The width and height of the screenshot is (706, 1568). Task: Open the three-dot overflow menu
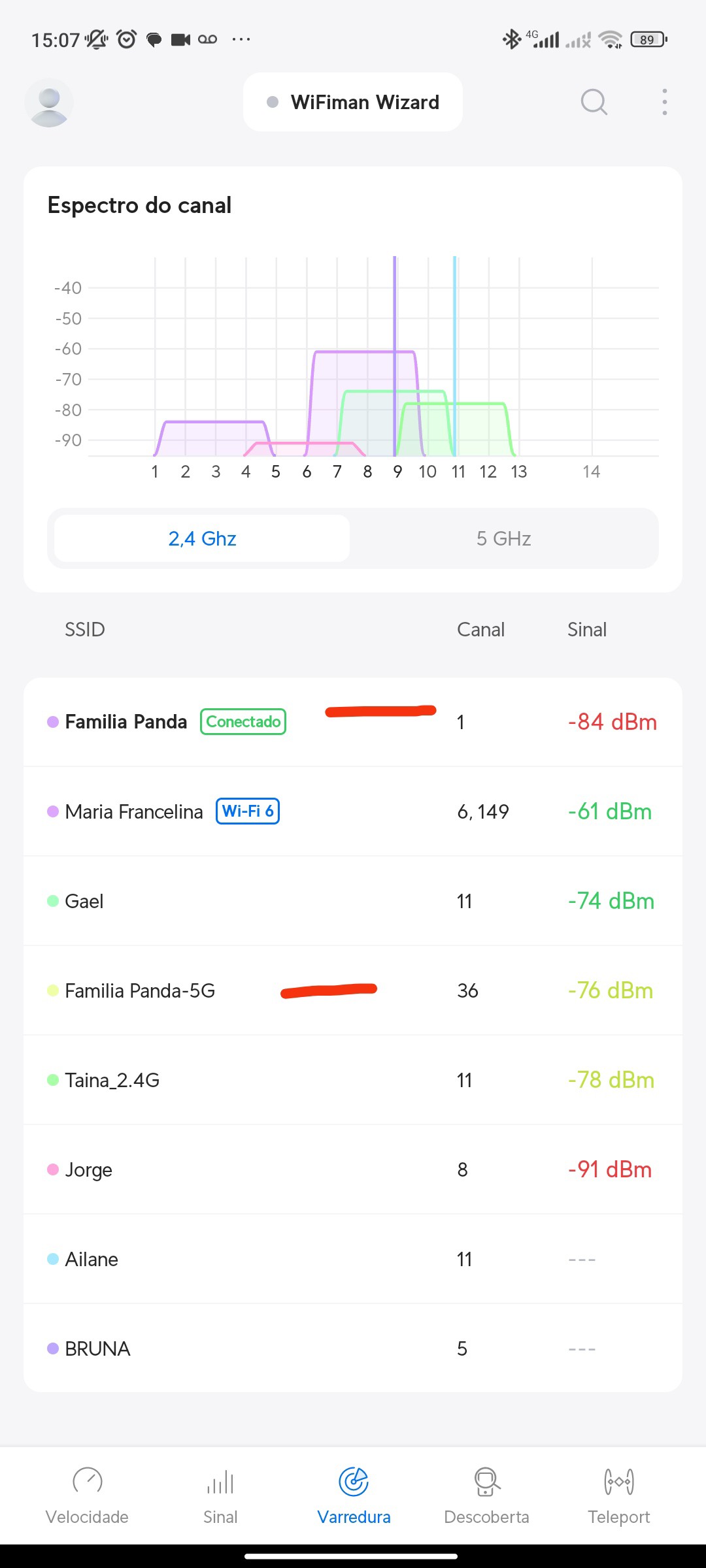pos(664,102)
